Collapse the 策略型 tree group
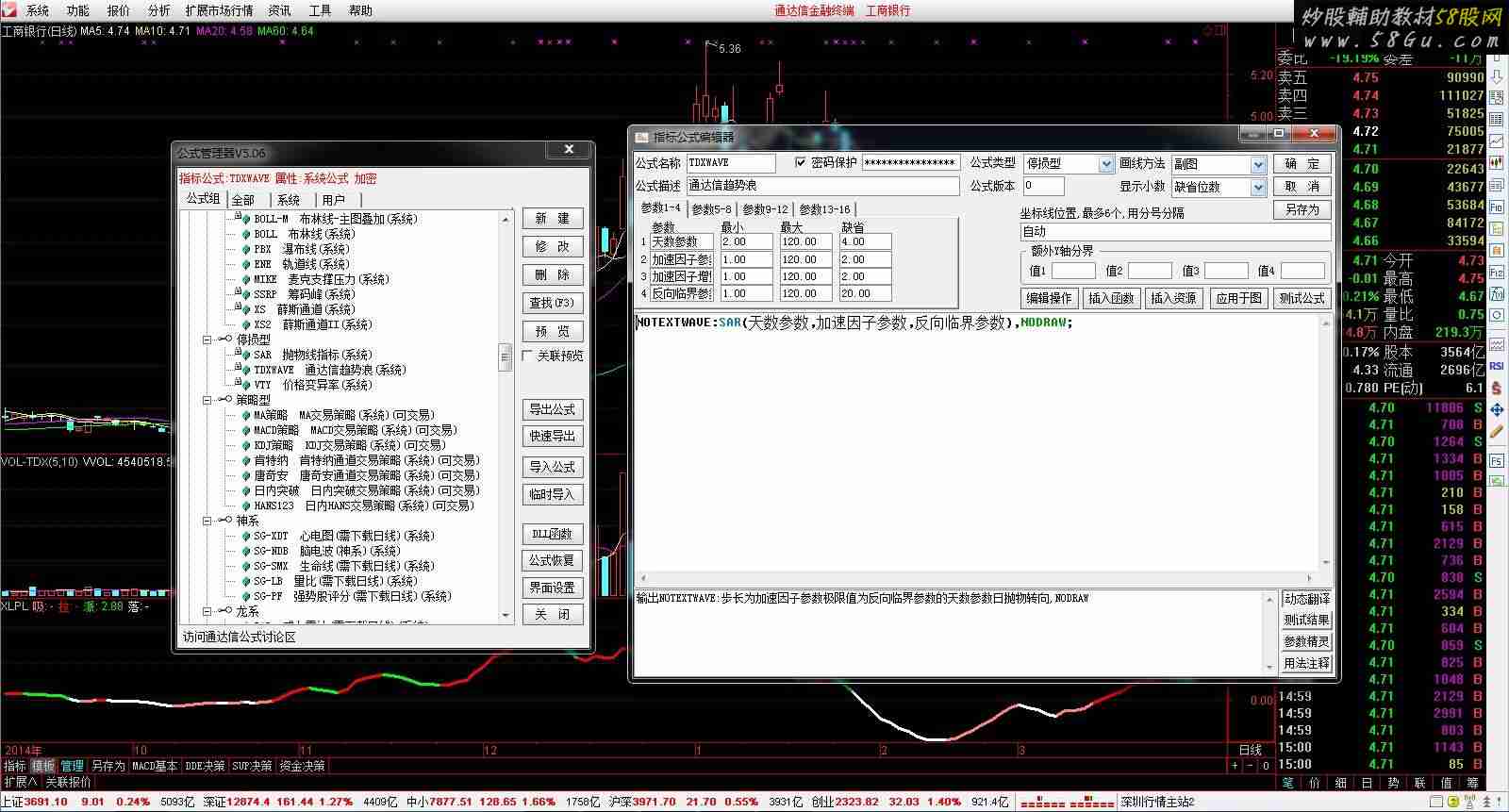 pos(207,400)
